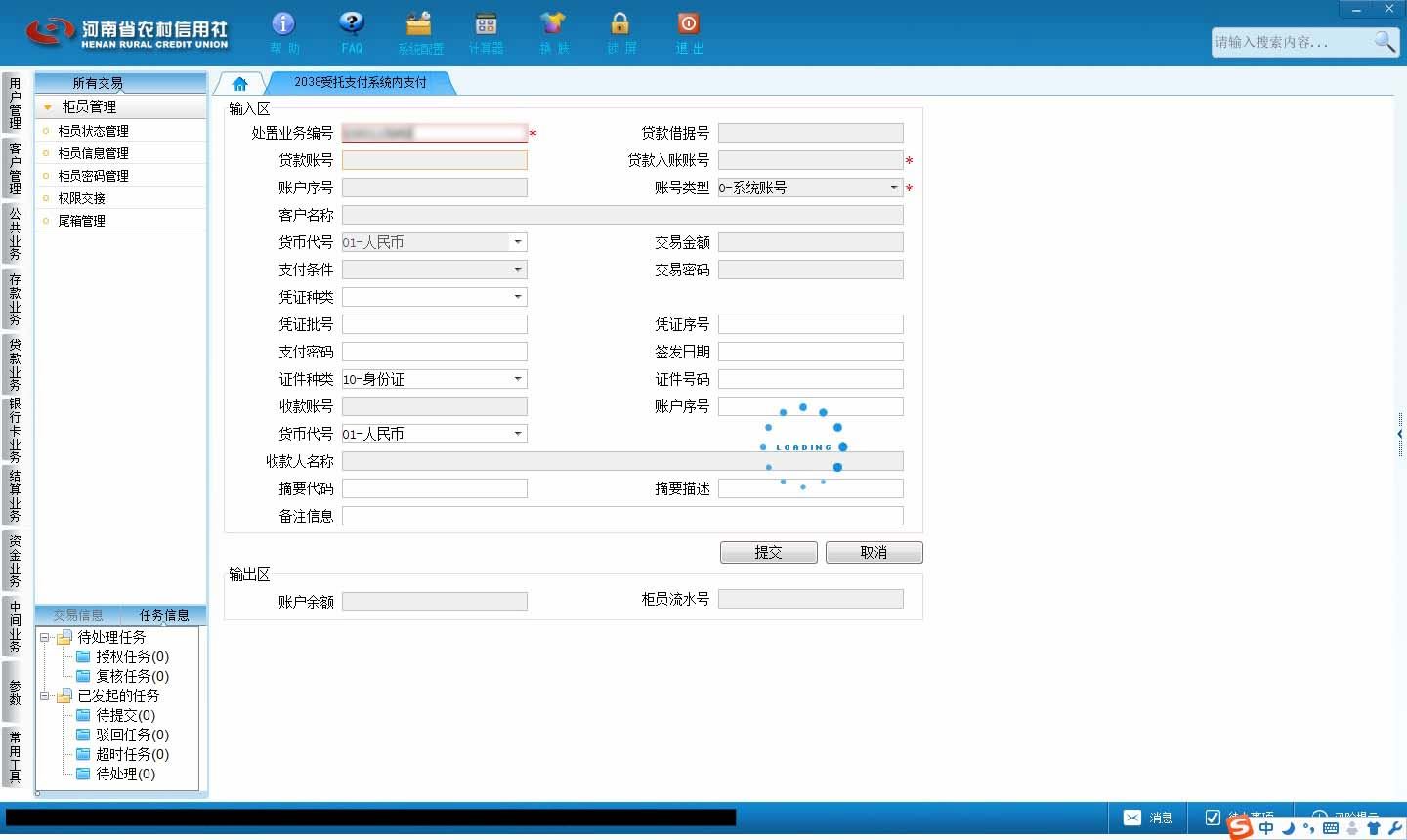Screen dimensions: 1407x840
Task: Click the 签发日期 input field
Action: click(811, 352)
